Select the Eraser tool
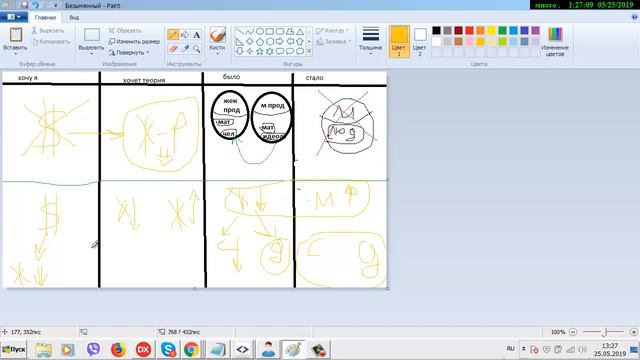The height and width of the screenshot is (360, 640). pyautogui.click(x=173, y=49)
